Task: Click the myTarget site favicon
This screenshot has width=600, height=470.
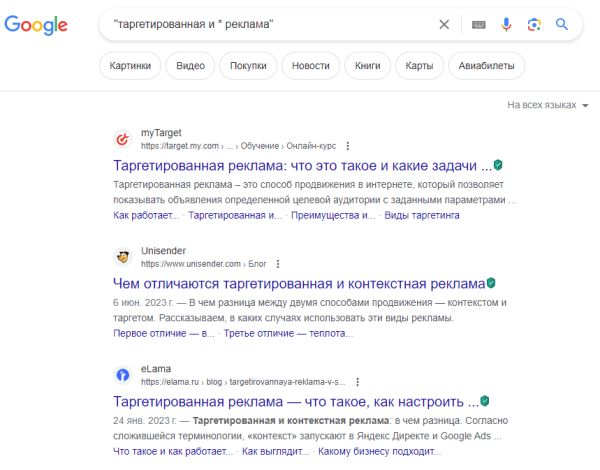Action: click(x=123, y=138)
